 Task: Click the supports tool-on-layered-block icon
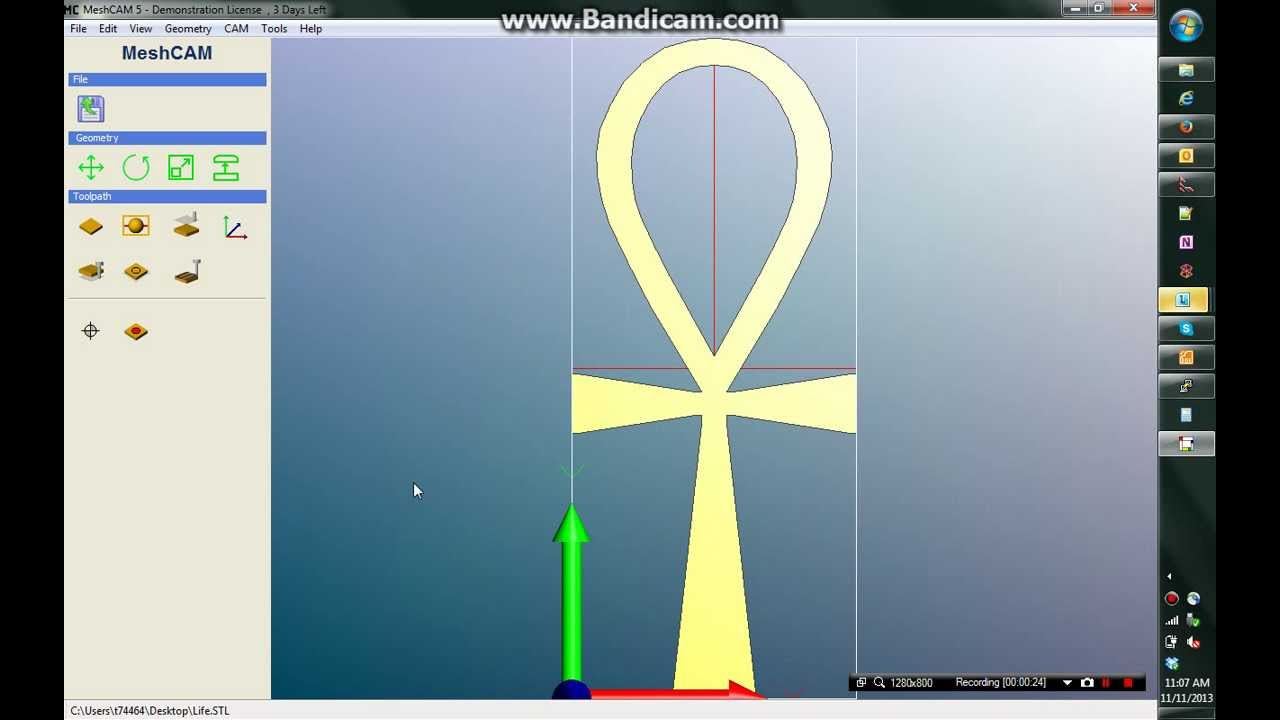tap(91, 271)
